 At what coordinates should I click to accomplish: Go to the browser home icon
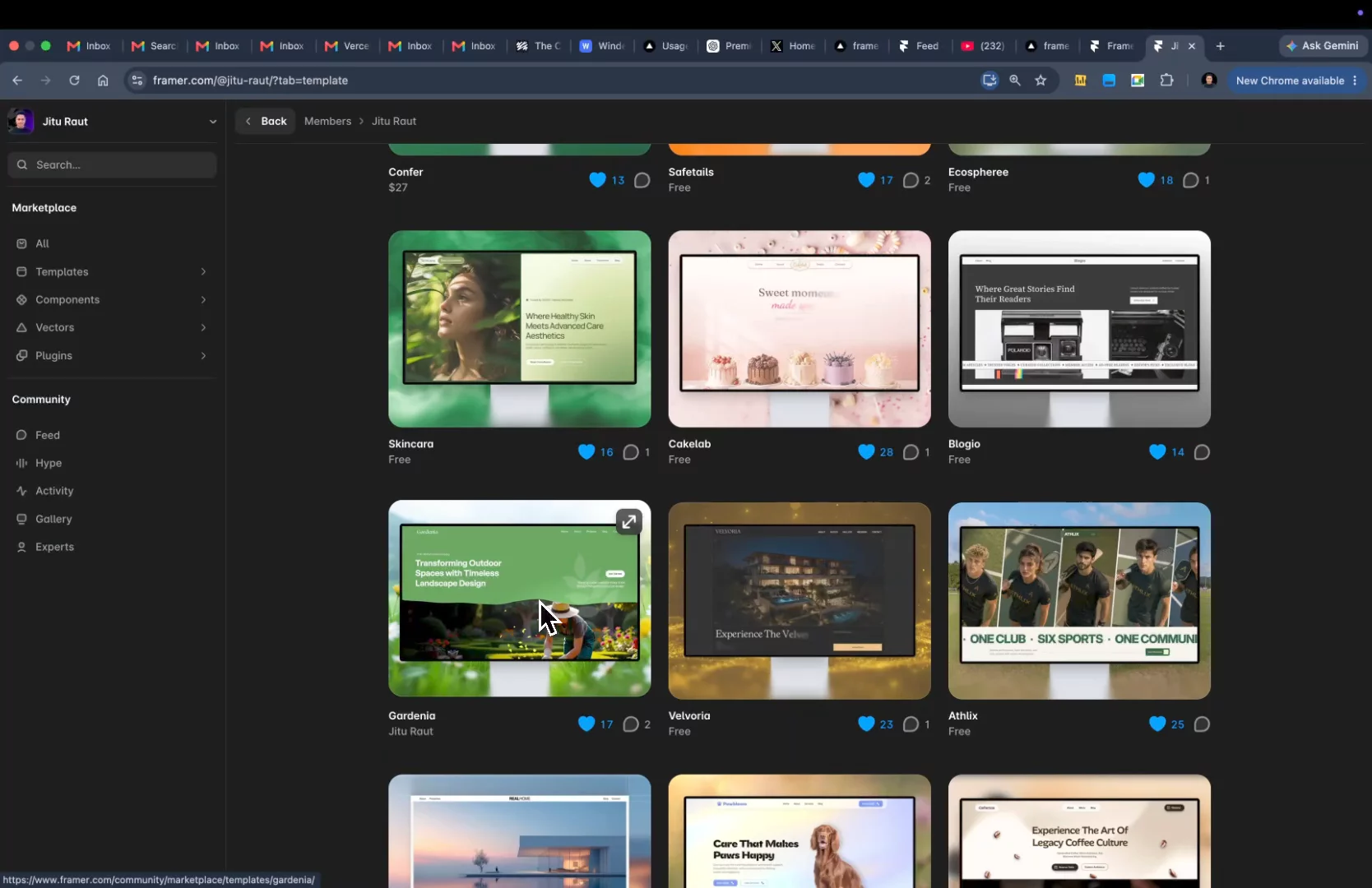coord(103,81)
